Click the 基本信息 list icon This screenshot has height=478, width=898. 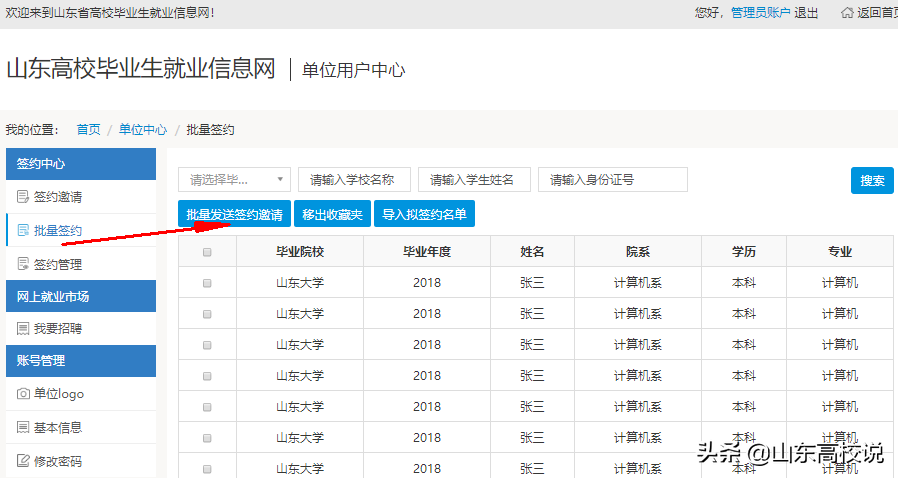click(23, 427)
